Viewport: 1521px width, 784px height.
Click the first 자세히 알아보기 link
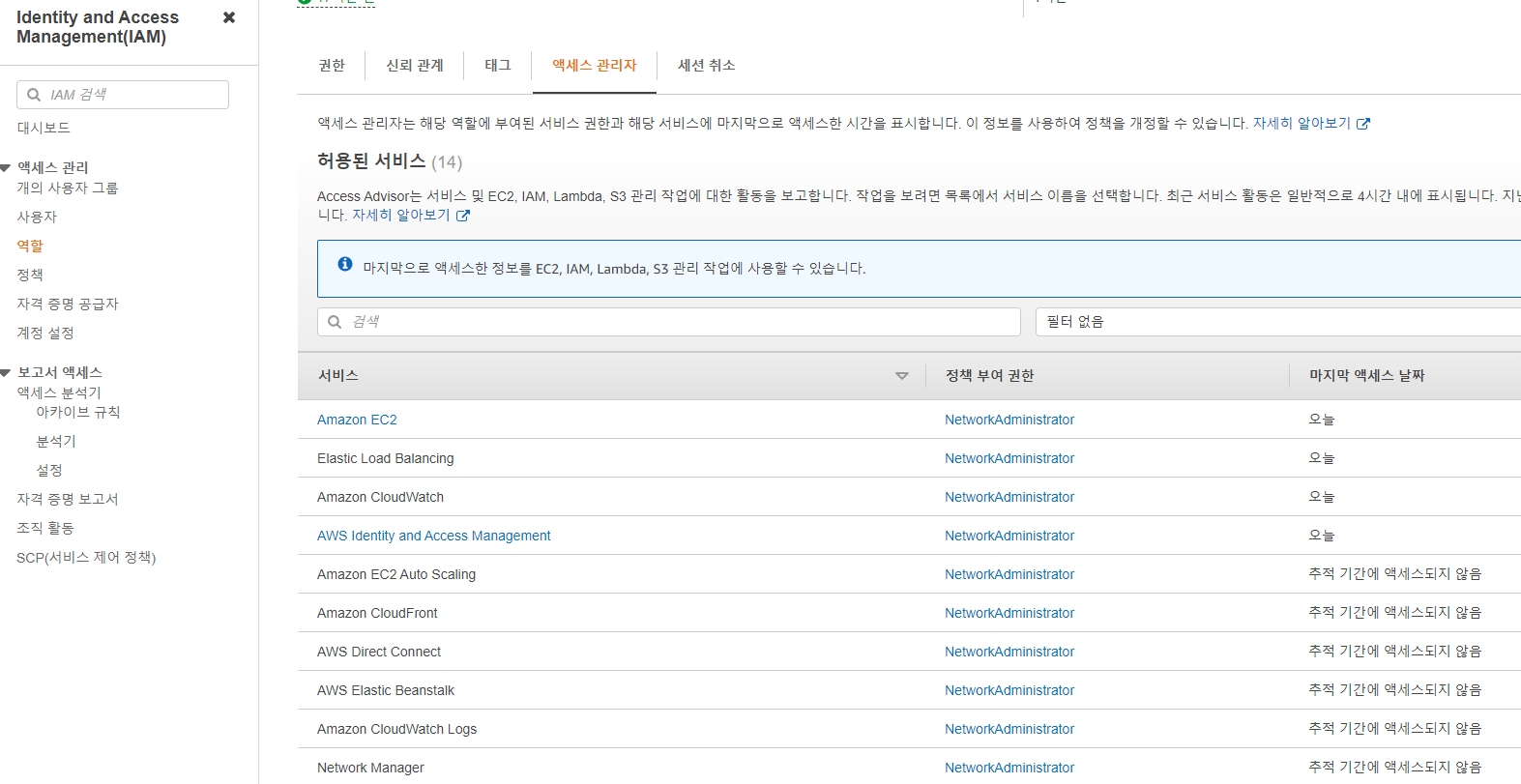pyautogui.click(x=1302, y=123)
